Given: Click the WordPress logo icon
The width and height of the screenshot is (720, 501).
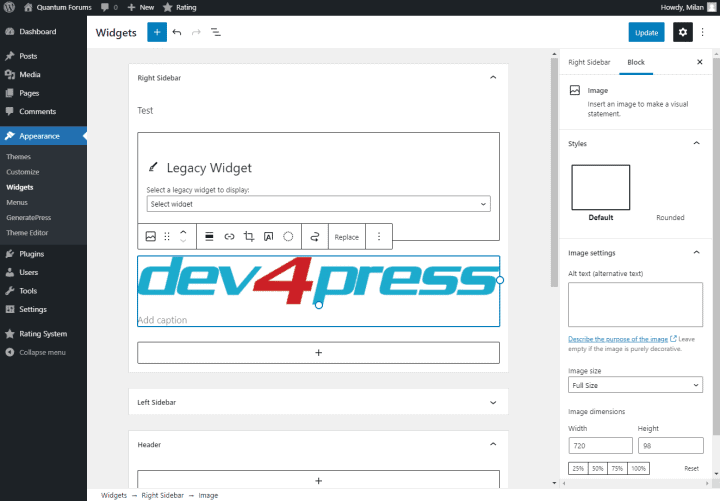Looking at the screenshot, I should pyautogui.click(x=9, y=7).
